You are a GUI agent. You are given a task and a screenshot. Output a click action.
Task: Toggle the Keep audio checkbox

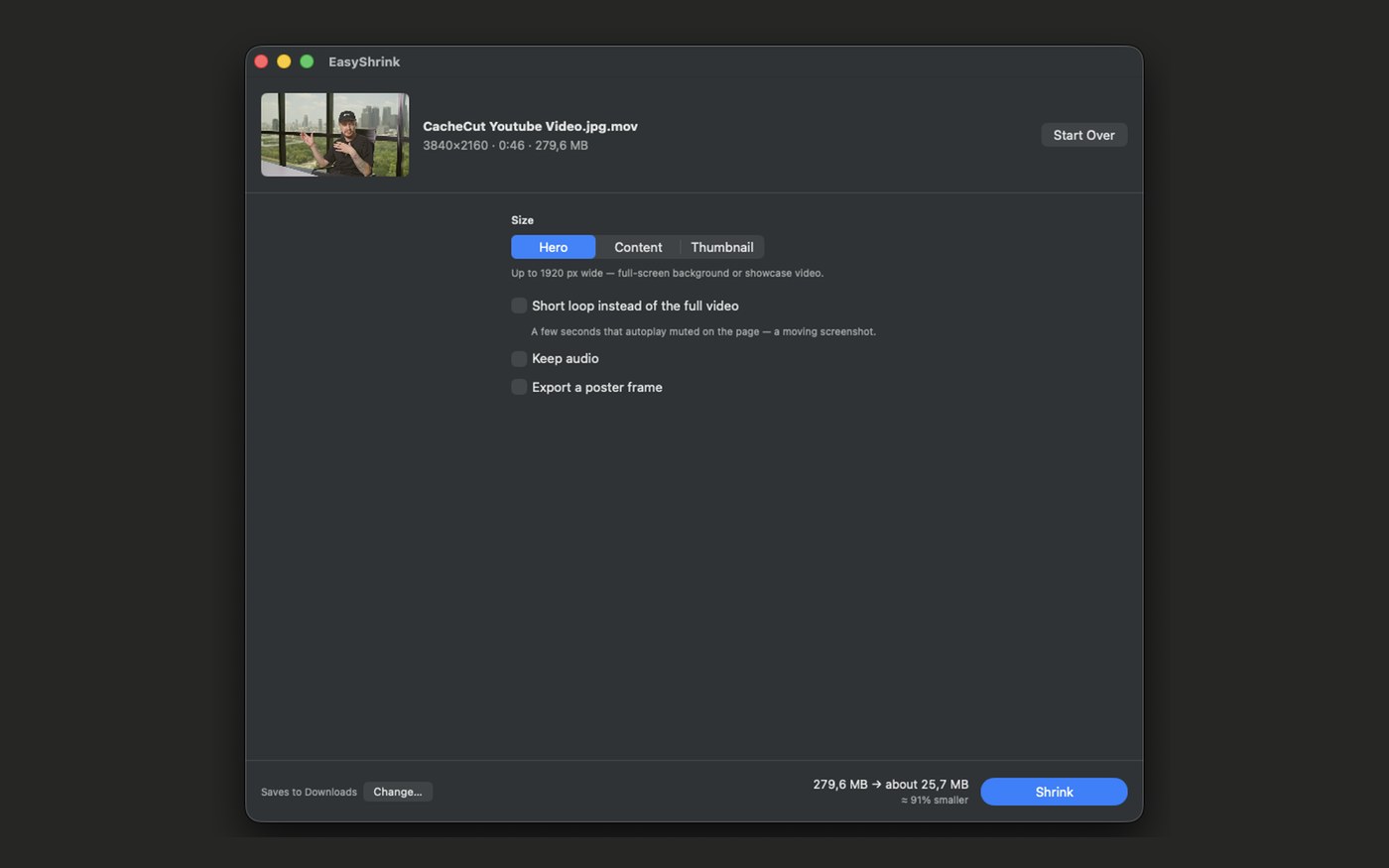(x=519, y=358)
